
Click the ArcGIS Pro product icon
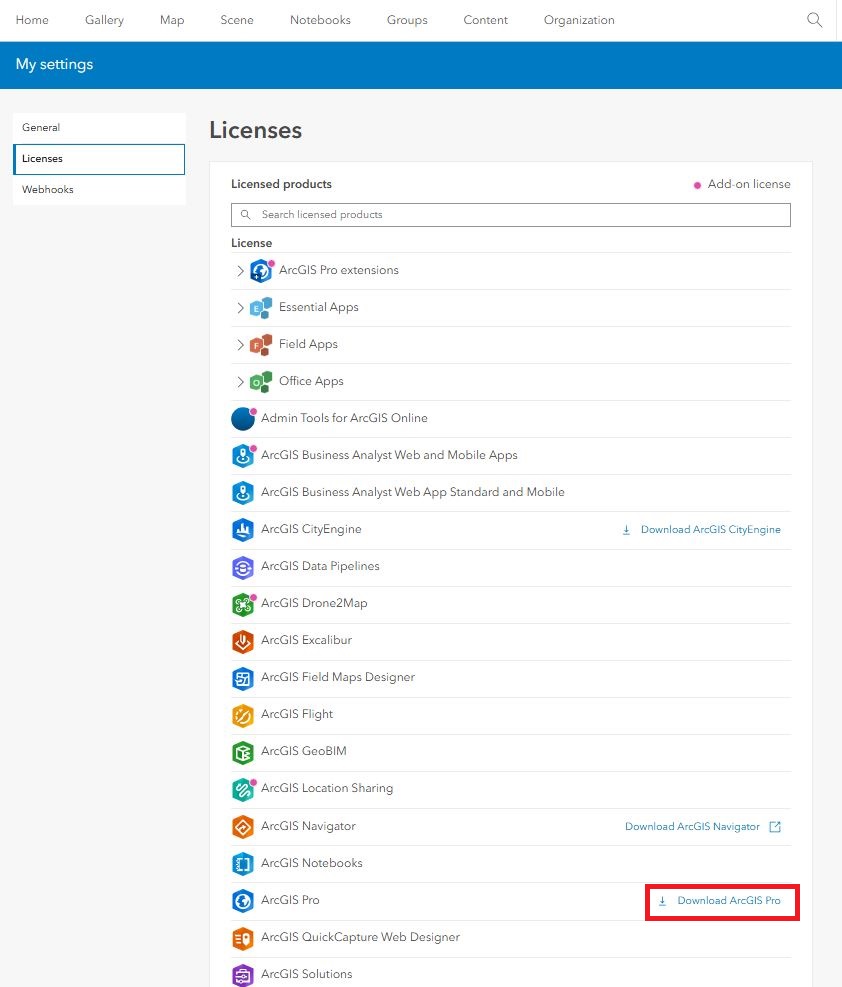243,901
